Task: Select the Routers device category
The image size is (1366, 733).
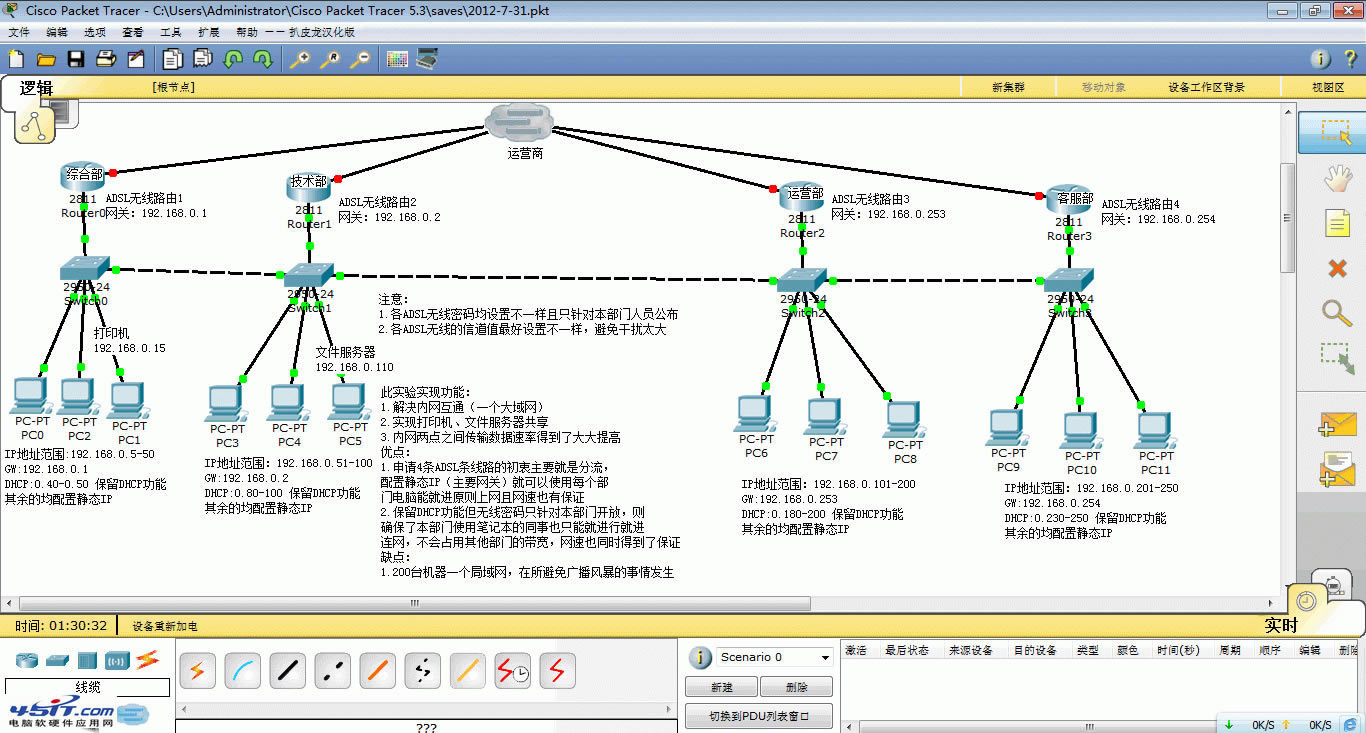Action: 27,659
